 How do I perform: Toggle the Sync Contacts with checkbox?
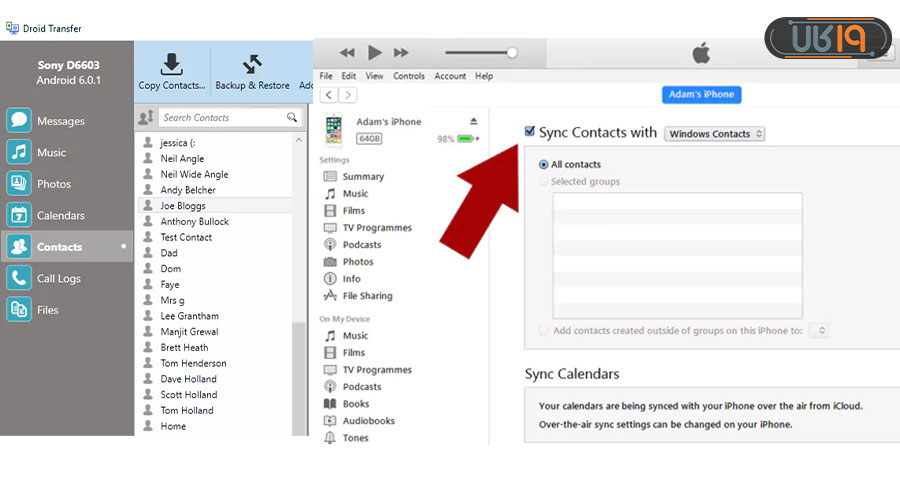[529, 132]
